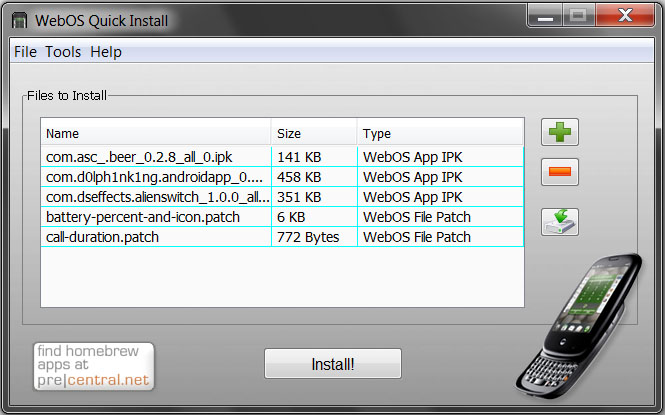Click the Install! button
The image size is (665, 415).
(333, 364)
